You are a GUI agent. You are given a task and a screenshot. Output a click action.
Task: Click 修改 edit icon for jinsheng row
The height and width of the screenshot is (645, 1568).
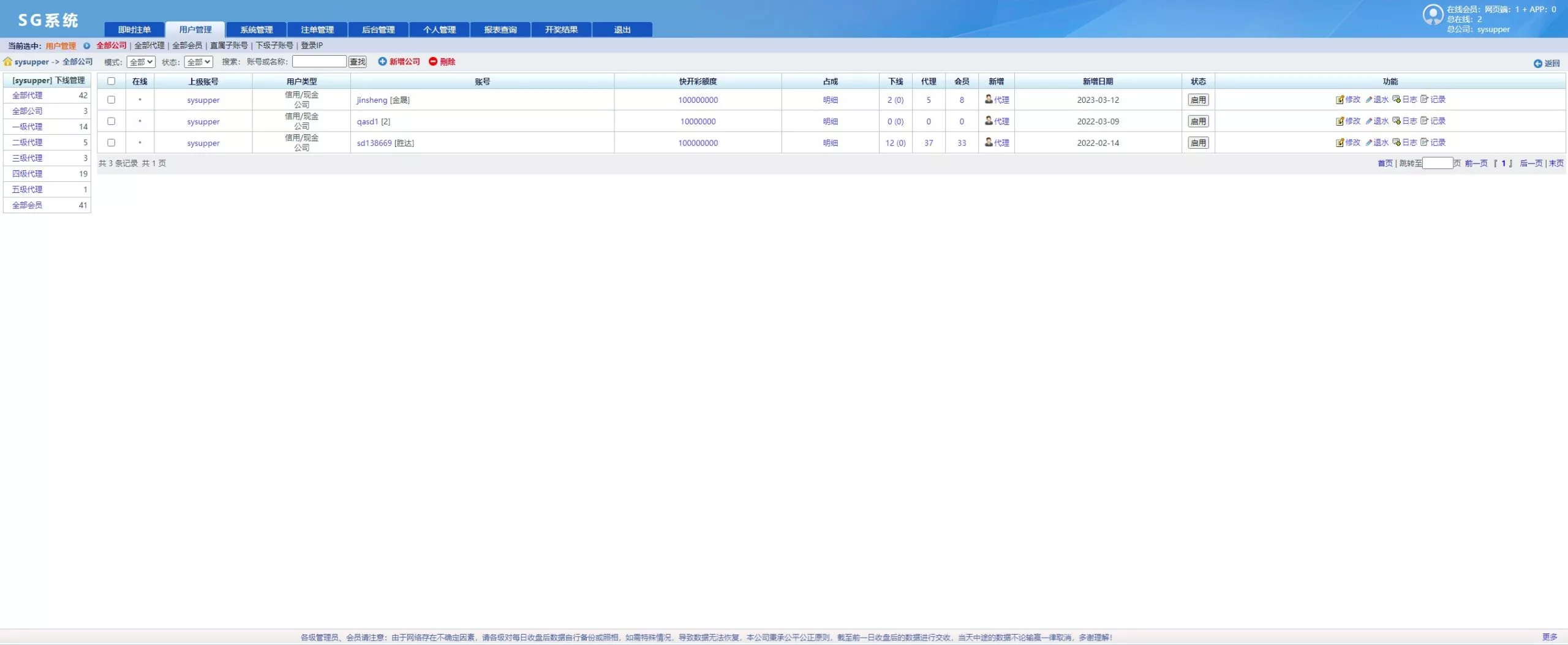[1340, 99]
